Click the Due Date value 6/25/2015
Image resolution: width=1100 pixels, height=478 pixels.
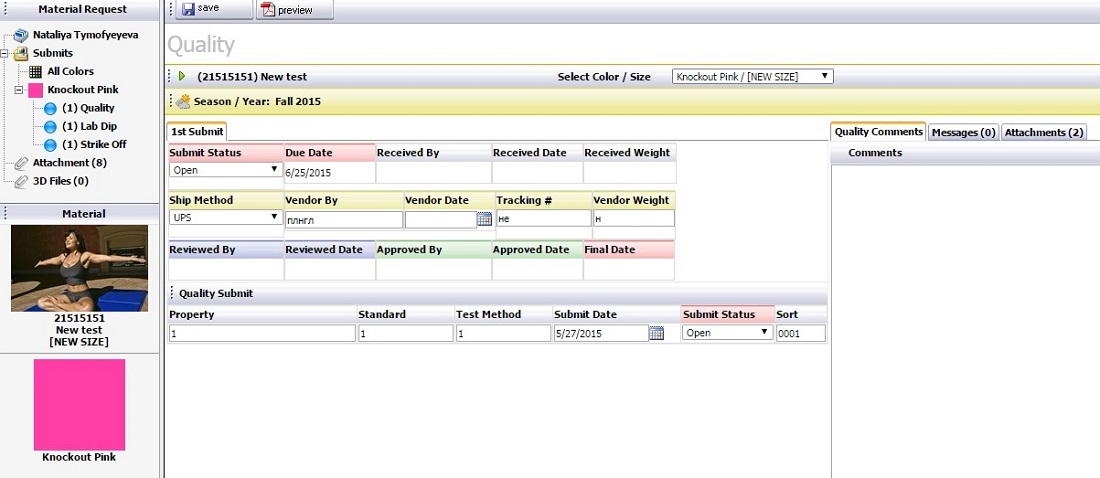tap(309, 173)
